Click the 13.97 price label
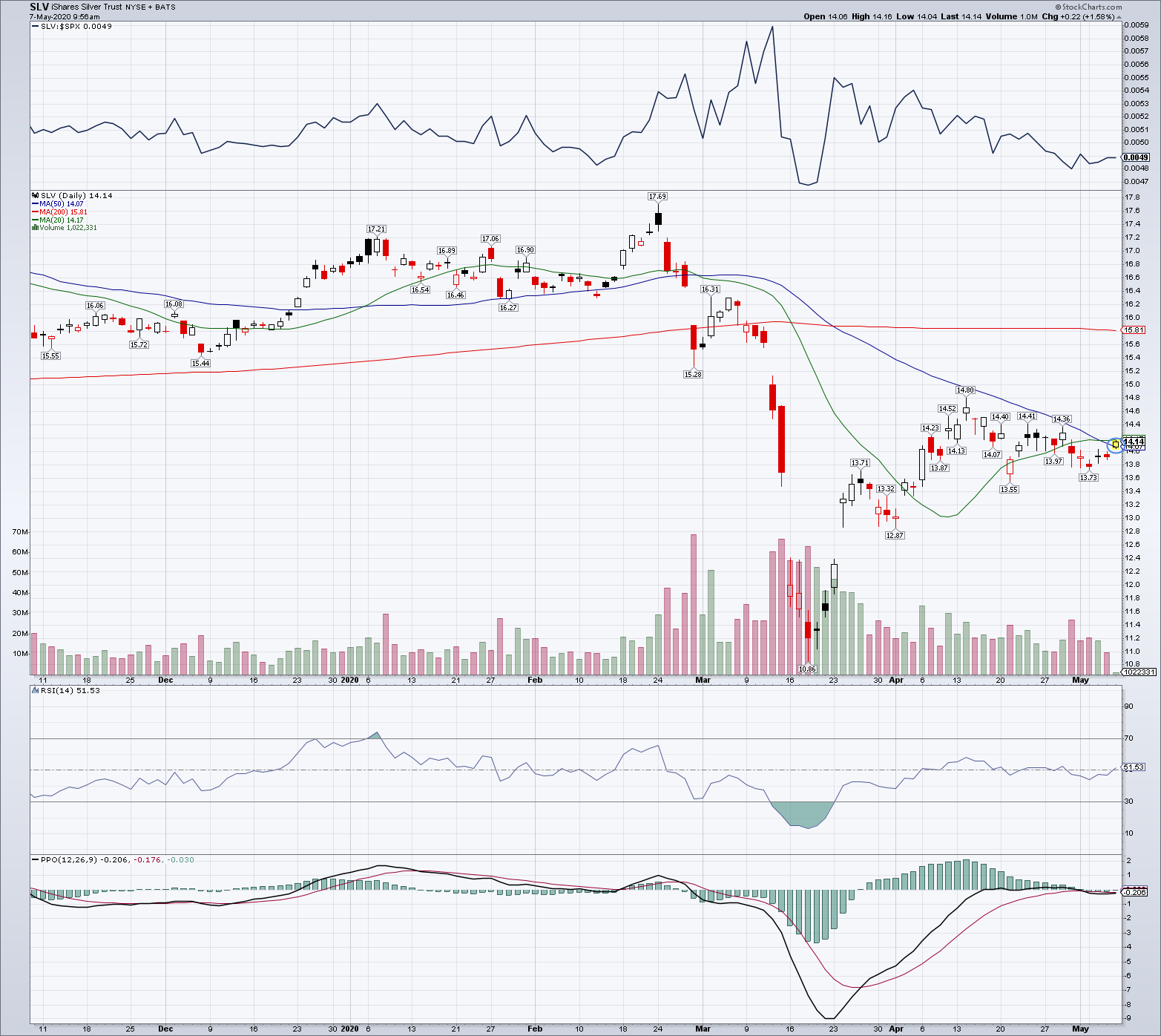This screenshot has width=1161, height=1036. 1053,462
